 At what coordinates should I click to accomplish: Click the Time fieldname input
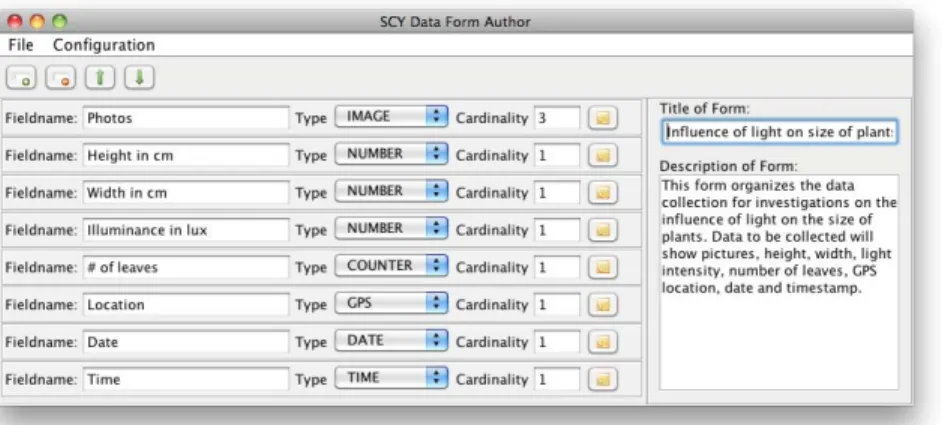tap(186, 379)
